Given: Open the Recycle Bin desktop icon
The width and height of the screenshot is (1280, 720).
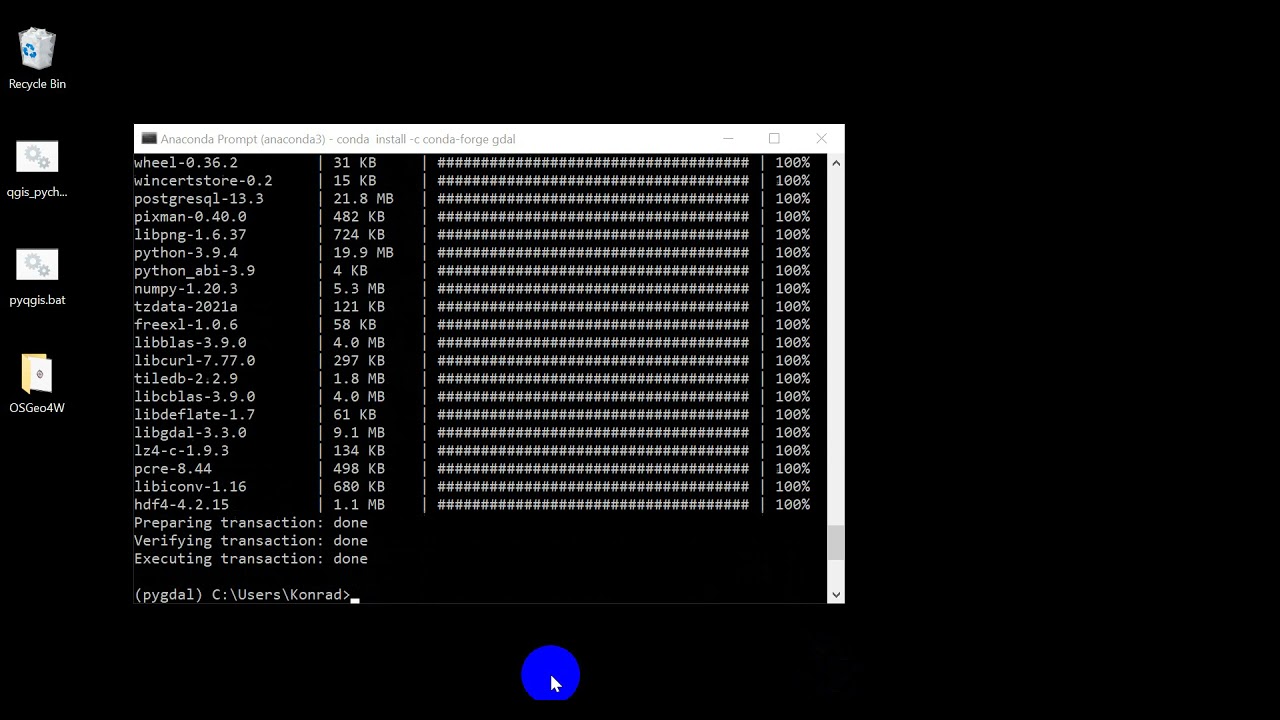Looking at the screenshot, I should (37, 59).
